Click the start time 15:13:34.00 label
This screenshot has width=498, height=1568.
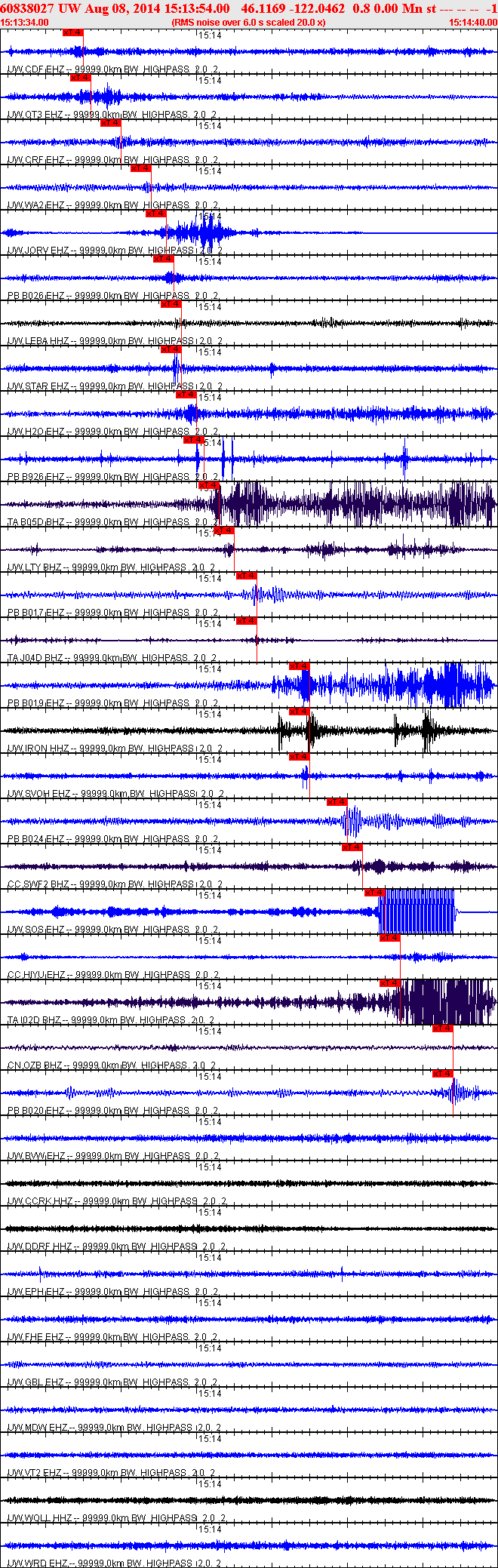pyautogui.click(x=25, y=23)
